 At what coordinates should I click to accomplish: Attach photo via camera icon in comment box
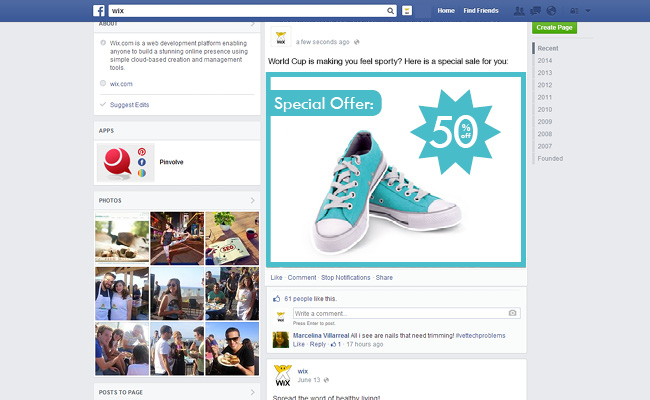[512, 313]
